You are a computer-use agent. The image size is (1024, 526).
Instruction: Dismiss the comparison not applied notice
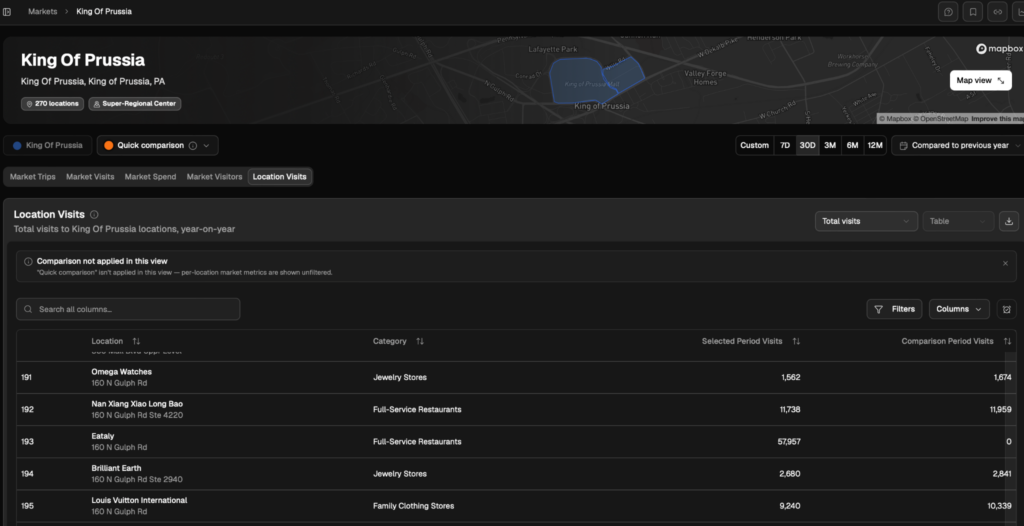[1005, 263]
